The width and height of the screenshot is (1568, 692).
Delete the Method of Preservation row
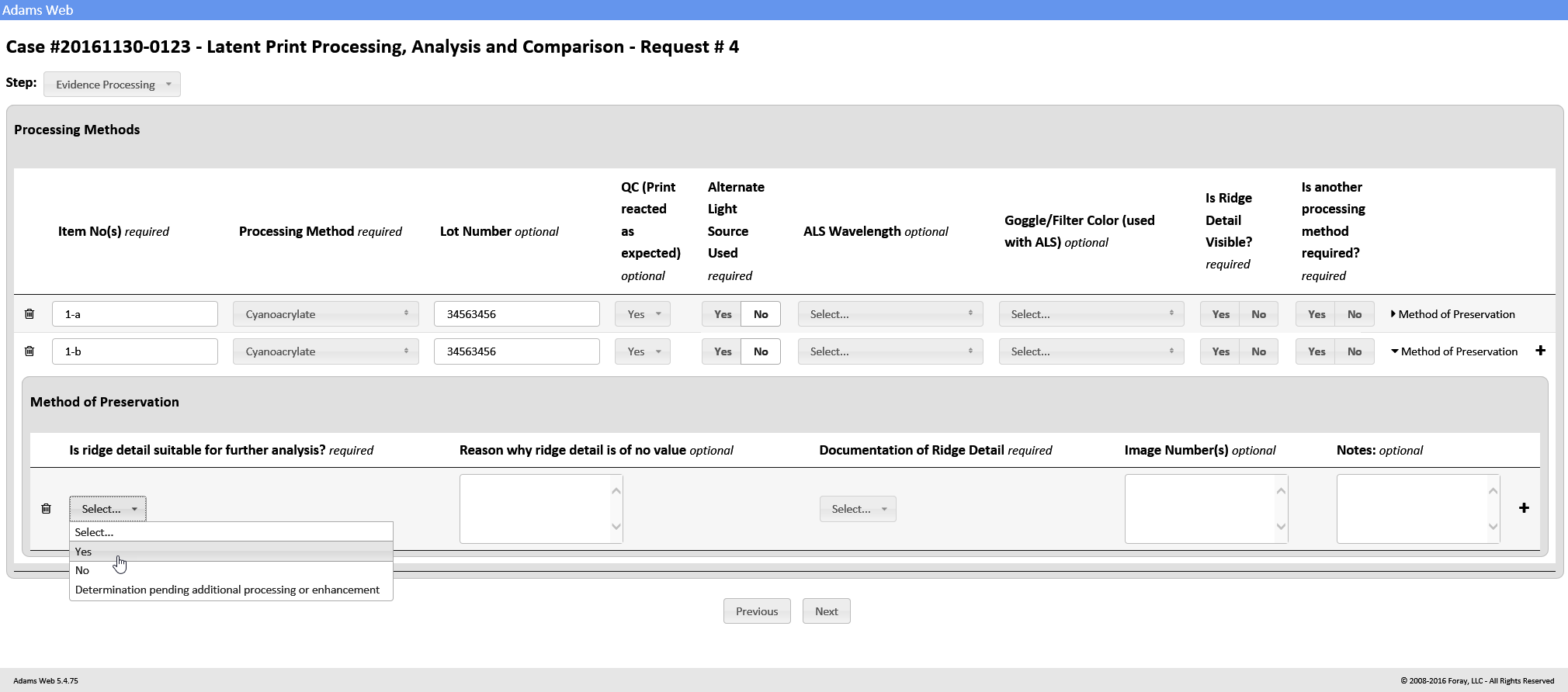click(x=46, y=509)
